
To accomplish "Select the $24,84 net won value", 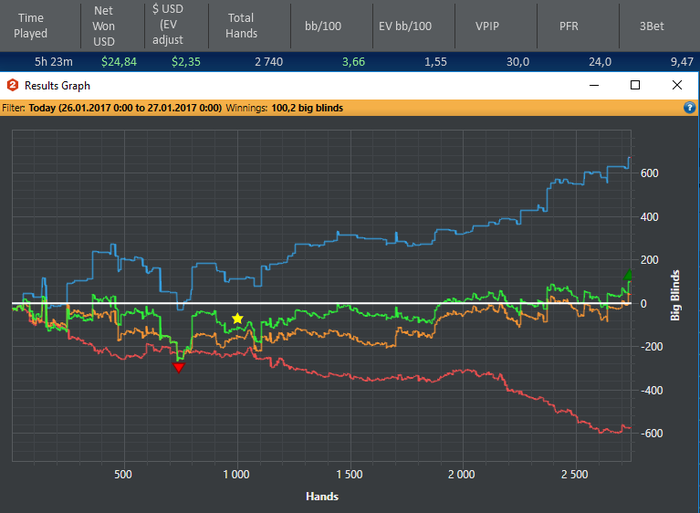I will 119,62.
